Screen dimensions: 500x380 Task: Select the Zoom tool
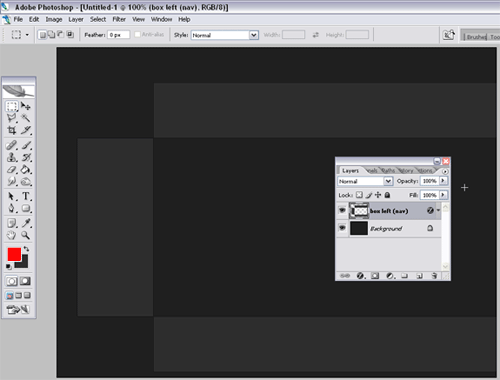(26, 235)
